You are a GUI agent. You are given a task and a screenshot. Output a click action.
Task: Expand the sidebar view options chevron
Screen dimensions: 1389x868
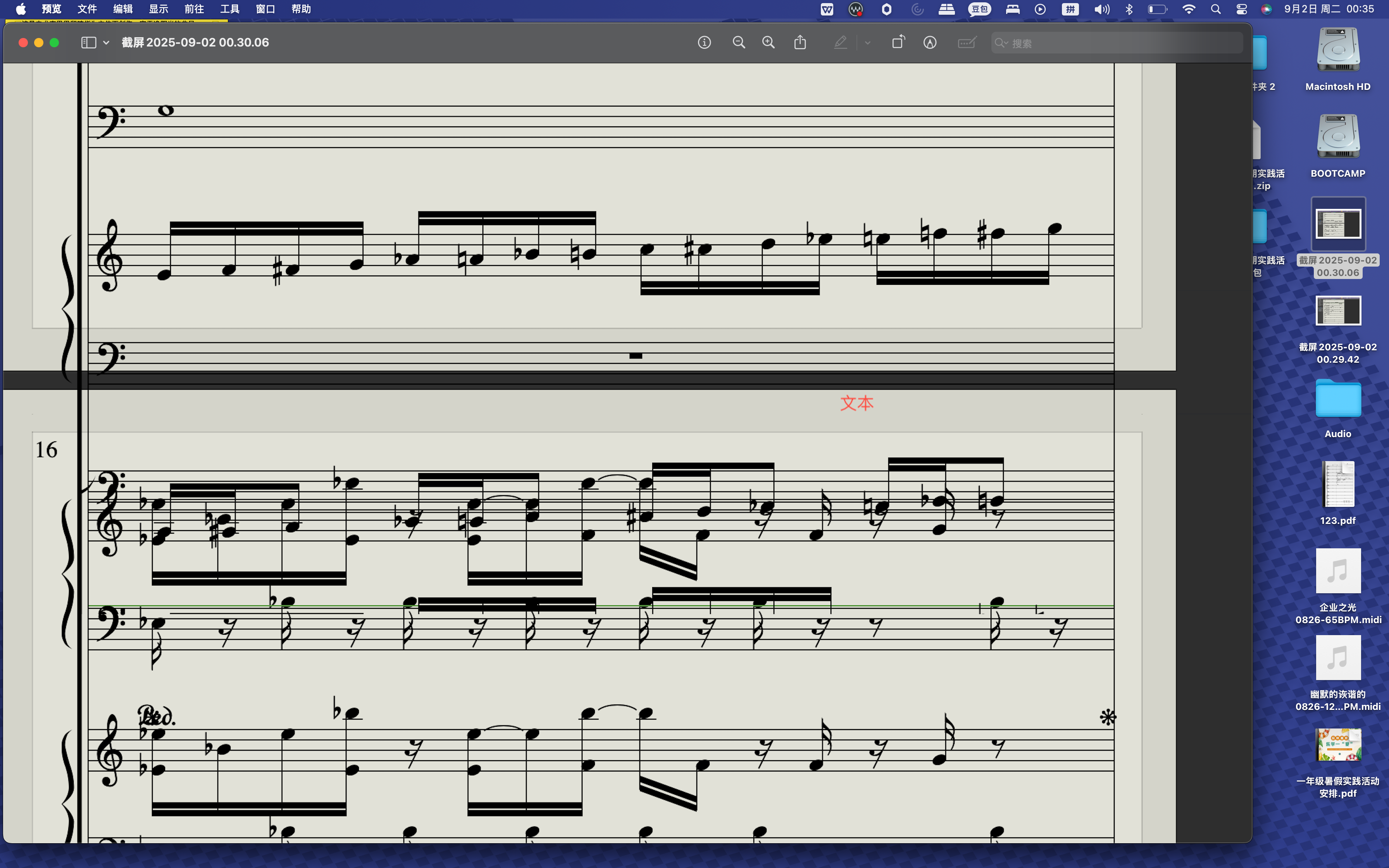tap(106, 43)
